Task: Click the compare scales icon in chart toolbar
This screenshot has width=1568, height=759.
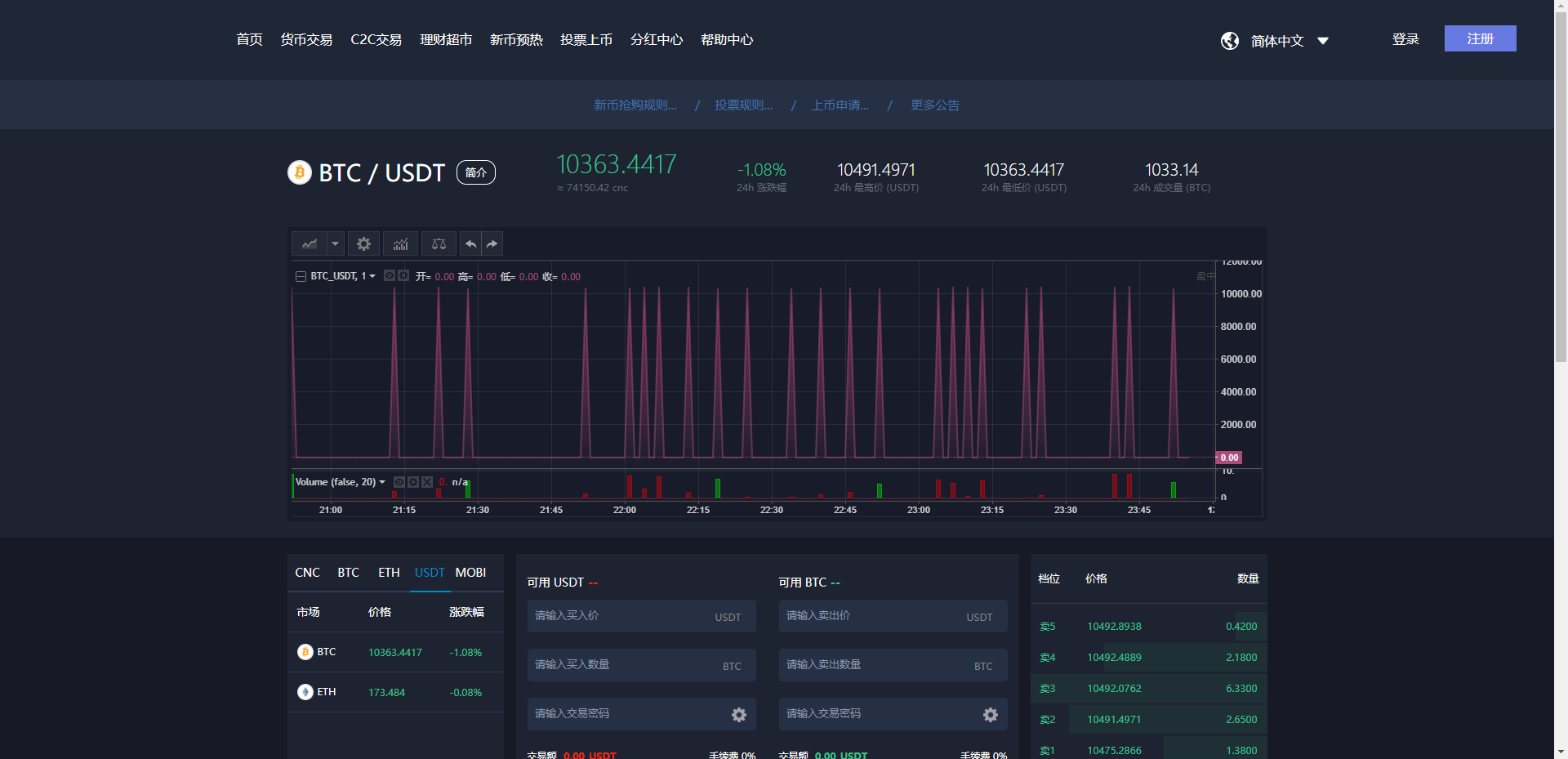Action: point(439,243)
